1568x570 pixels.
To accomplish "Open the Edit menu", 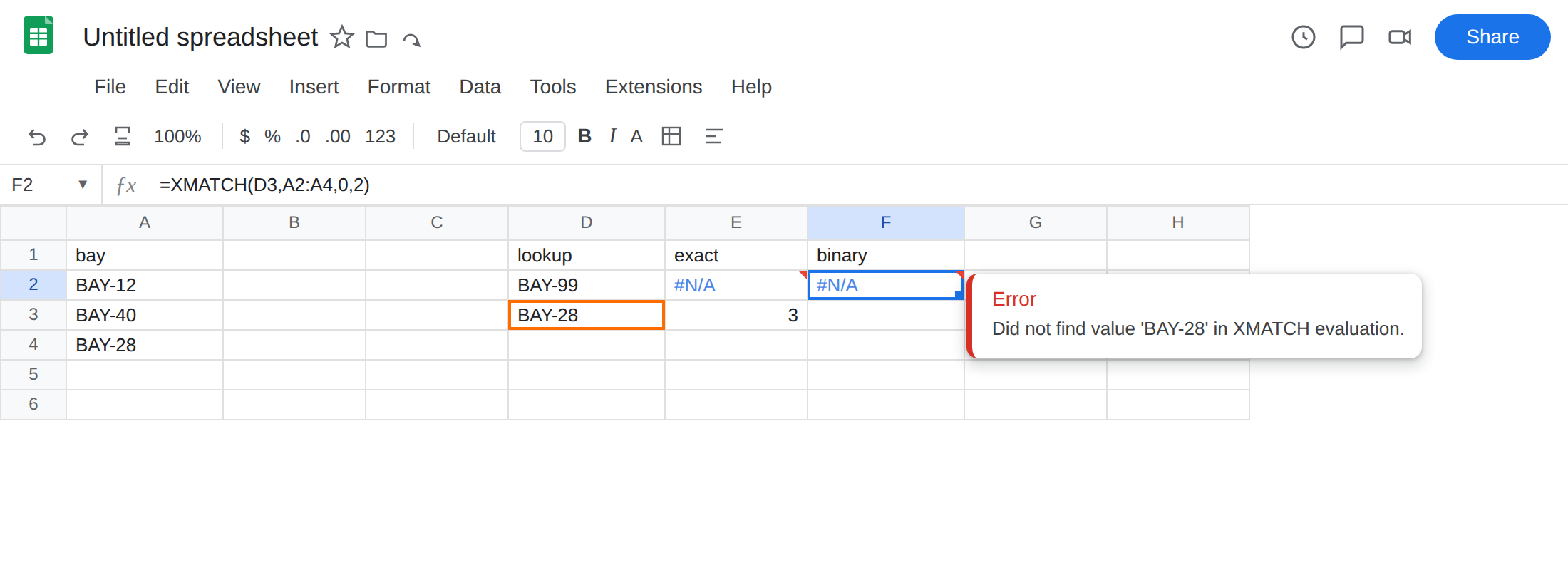I will coord(172,87).
